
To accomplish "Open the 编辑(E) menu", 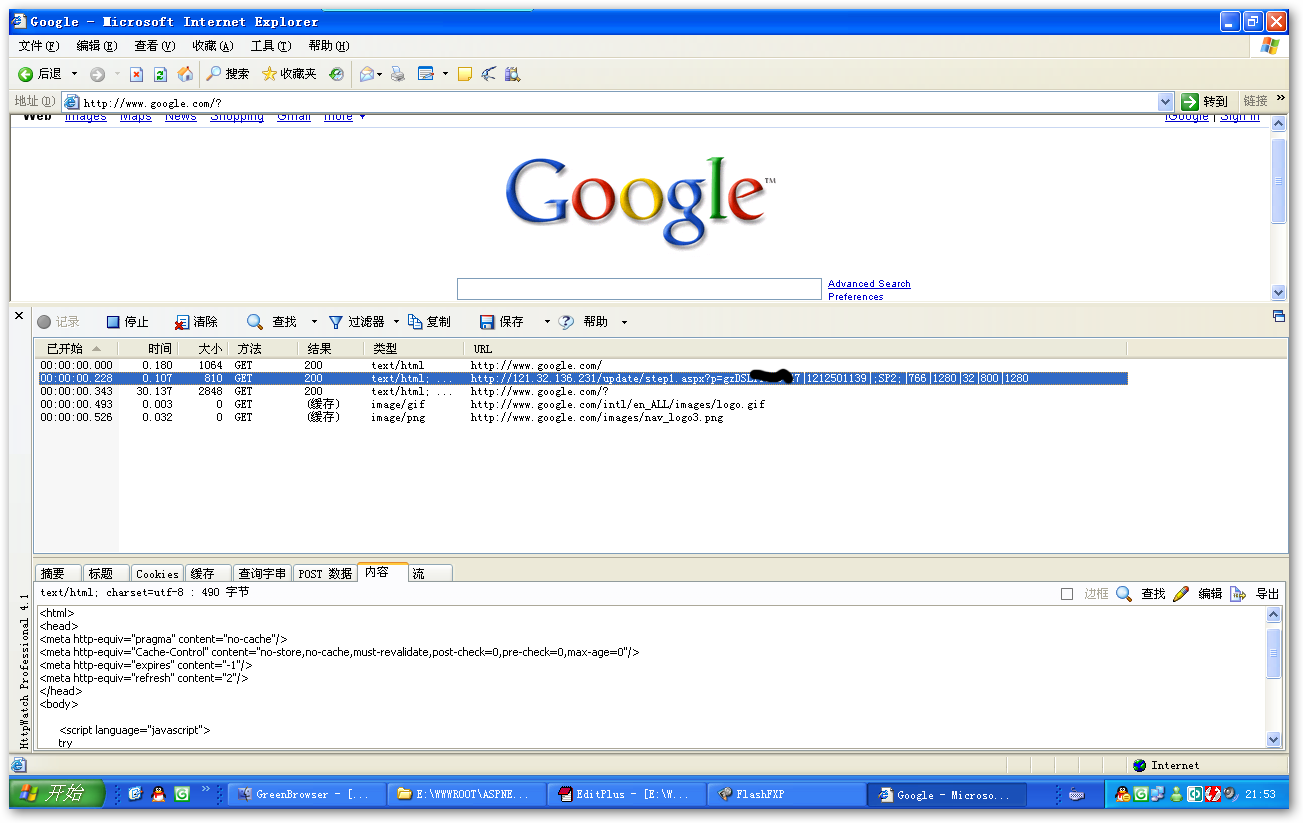I will pyautogui.click(x=97, y=46).
